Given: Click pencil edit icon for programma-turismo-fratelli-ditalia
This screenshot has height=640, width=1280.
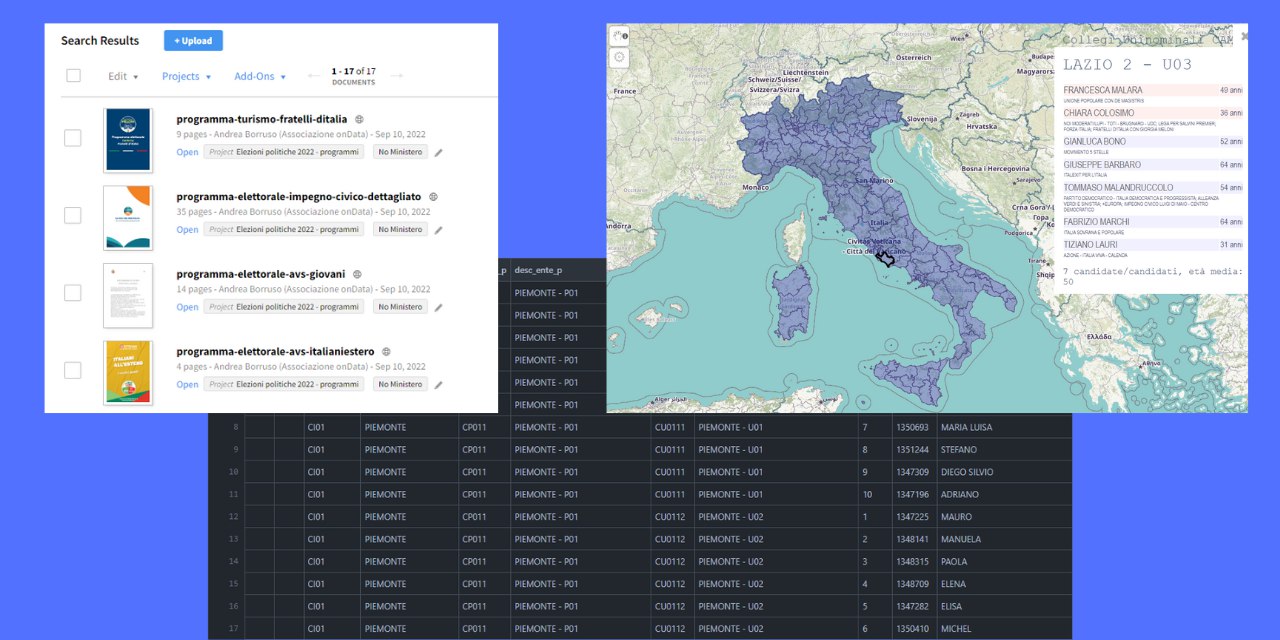Looking at the screenshot, I should [x=438, y=153].
